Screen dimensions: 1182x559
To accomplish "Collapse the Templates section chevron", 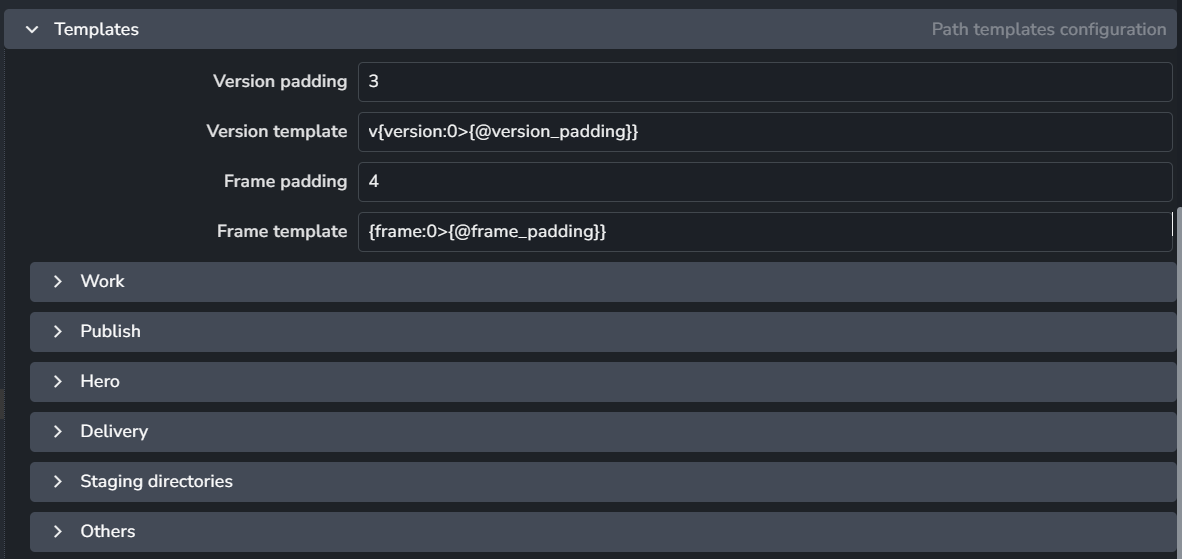I will pyautogui.click(x=32, y=30).
